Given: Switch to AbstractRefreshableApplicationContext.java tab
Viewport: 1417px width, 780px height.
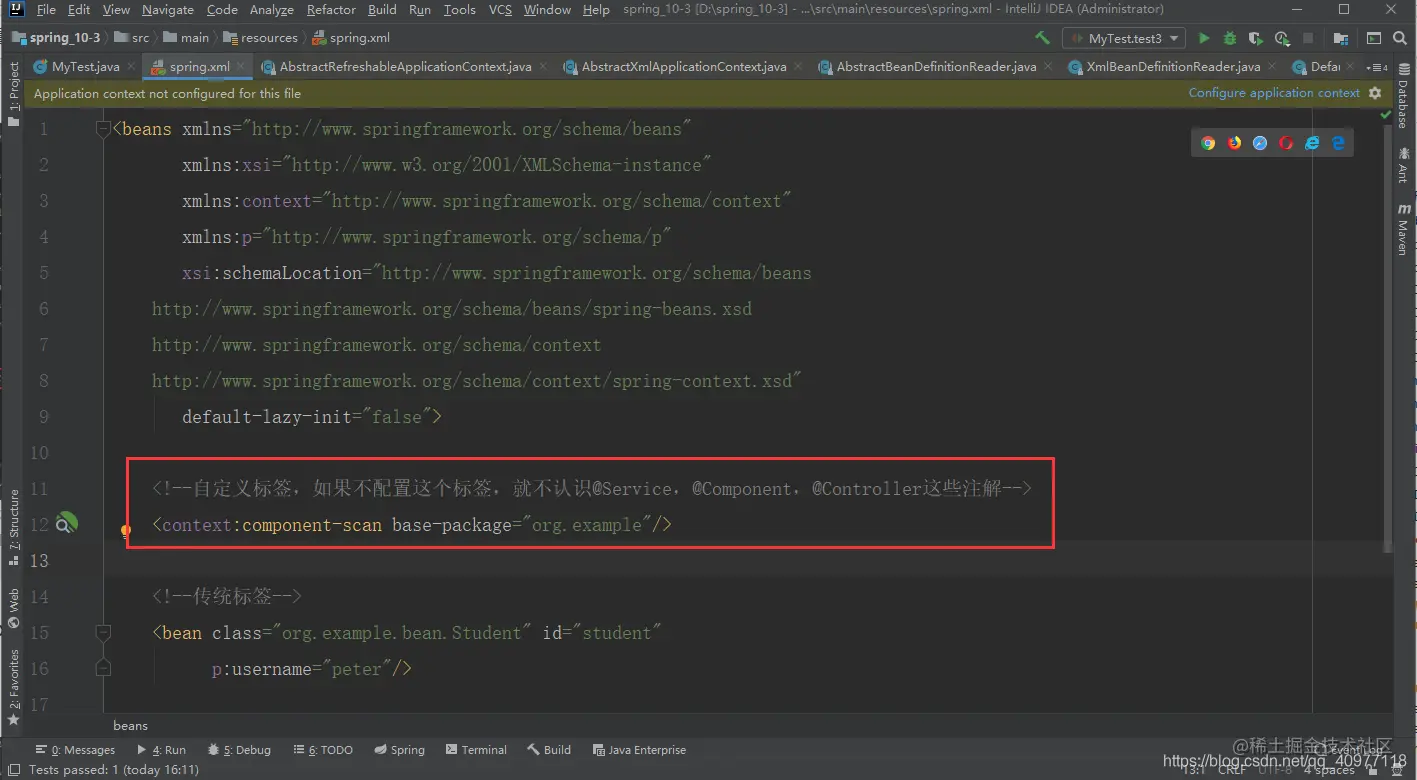Looking at the screenshot, I should 405,67.
